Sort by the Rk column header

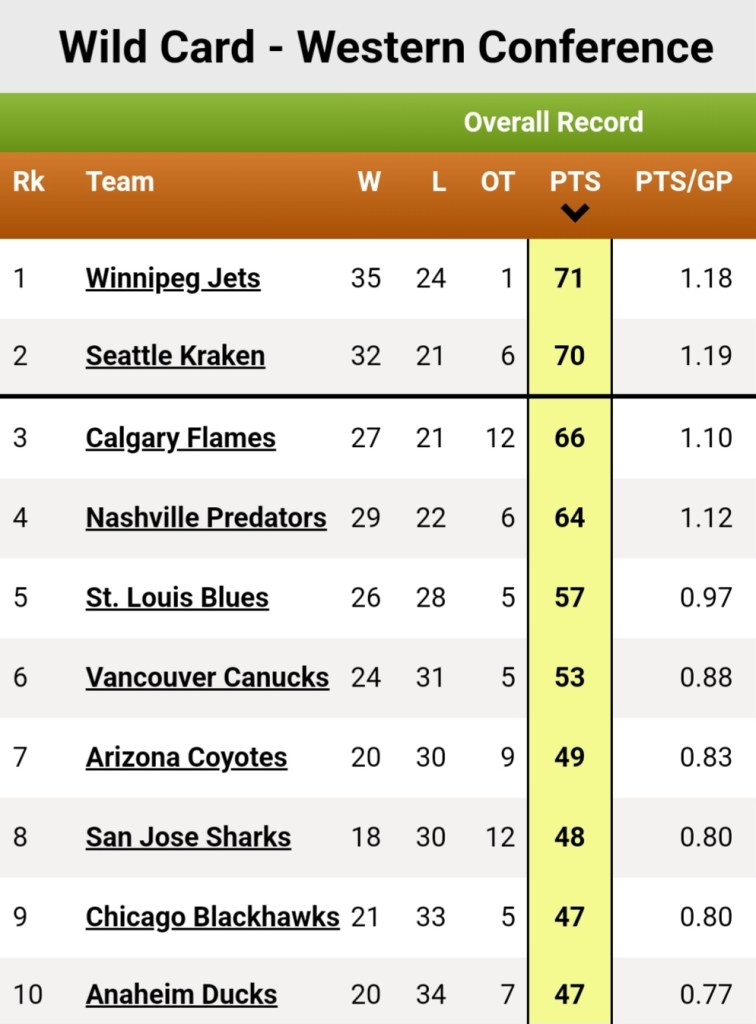(29, 182)
